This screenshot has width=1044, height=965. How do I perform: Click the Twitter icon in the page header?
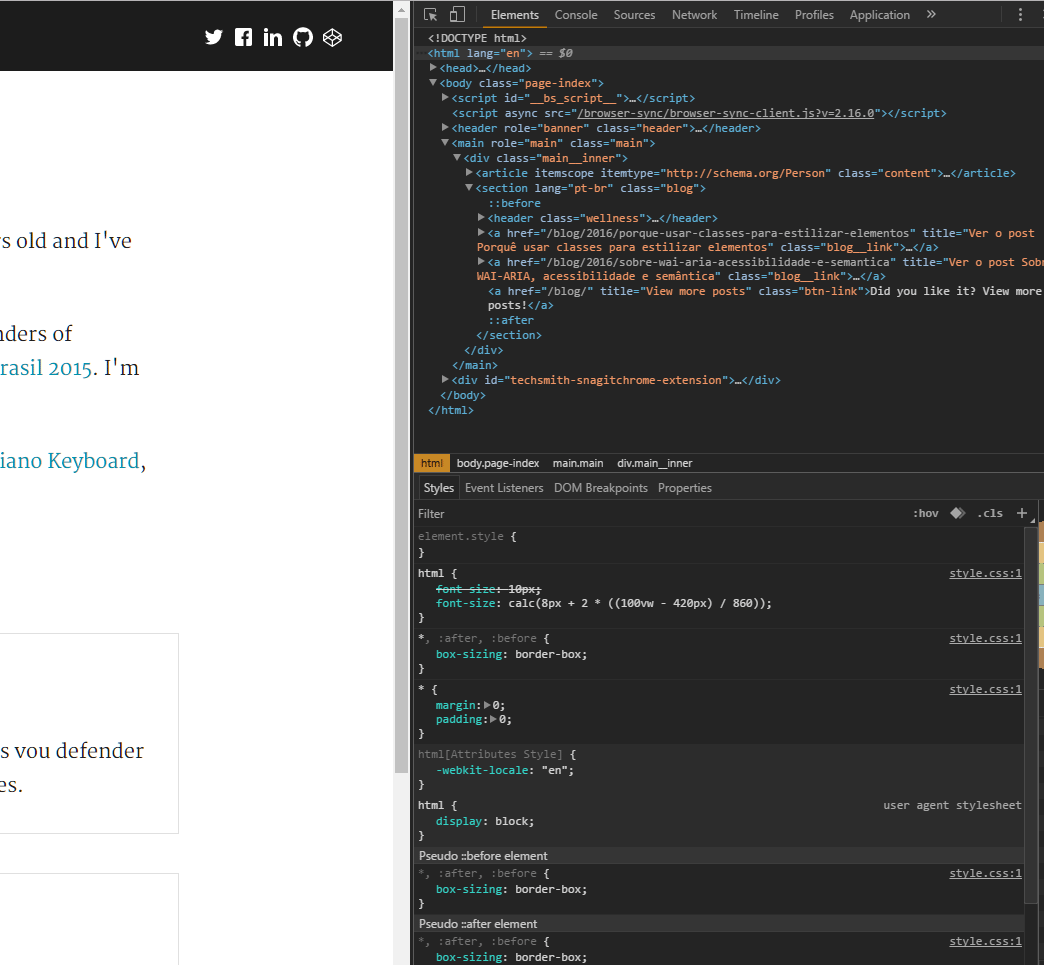[213, 37]
